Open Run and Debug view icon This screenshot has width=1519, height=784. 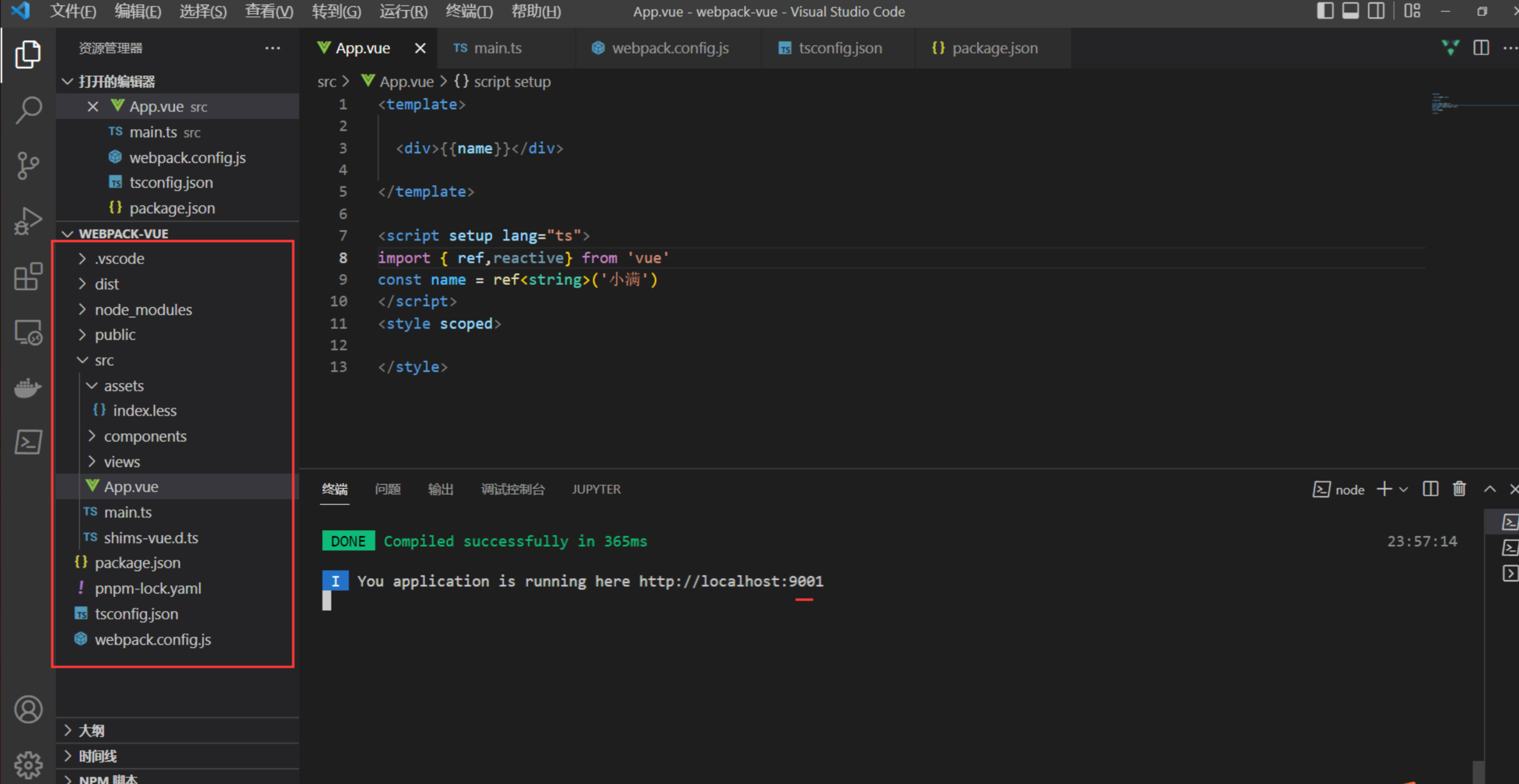(x=27, y=221)
